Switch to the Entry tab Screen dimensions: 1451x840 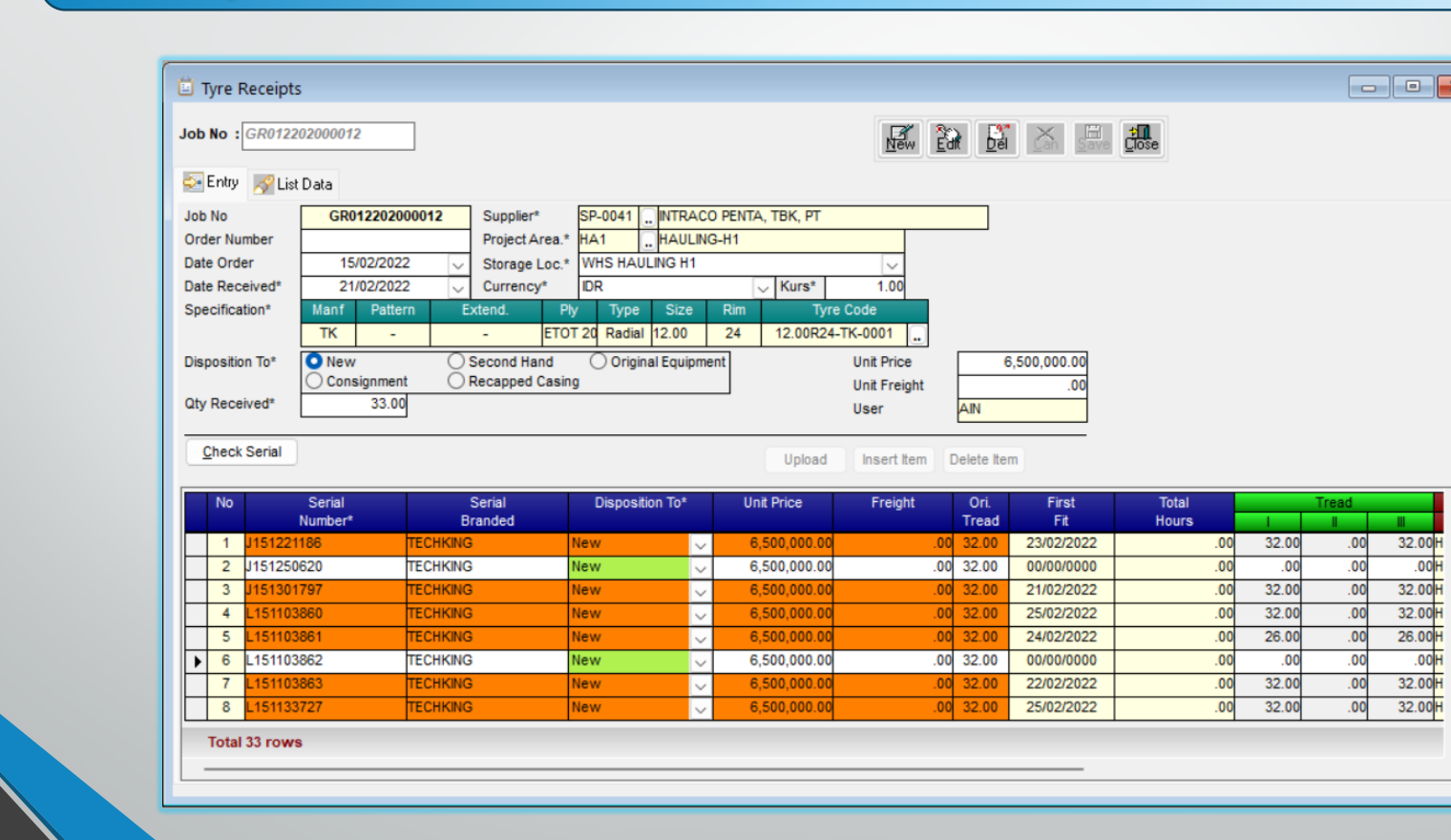[212, 181]
